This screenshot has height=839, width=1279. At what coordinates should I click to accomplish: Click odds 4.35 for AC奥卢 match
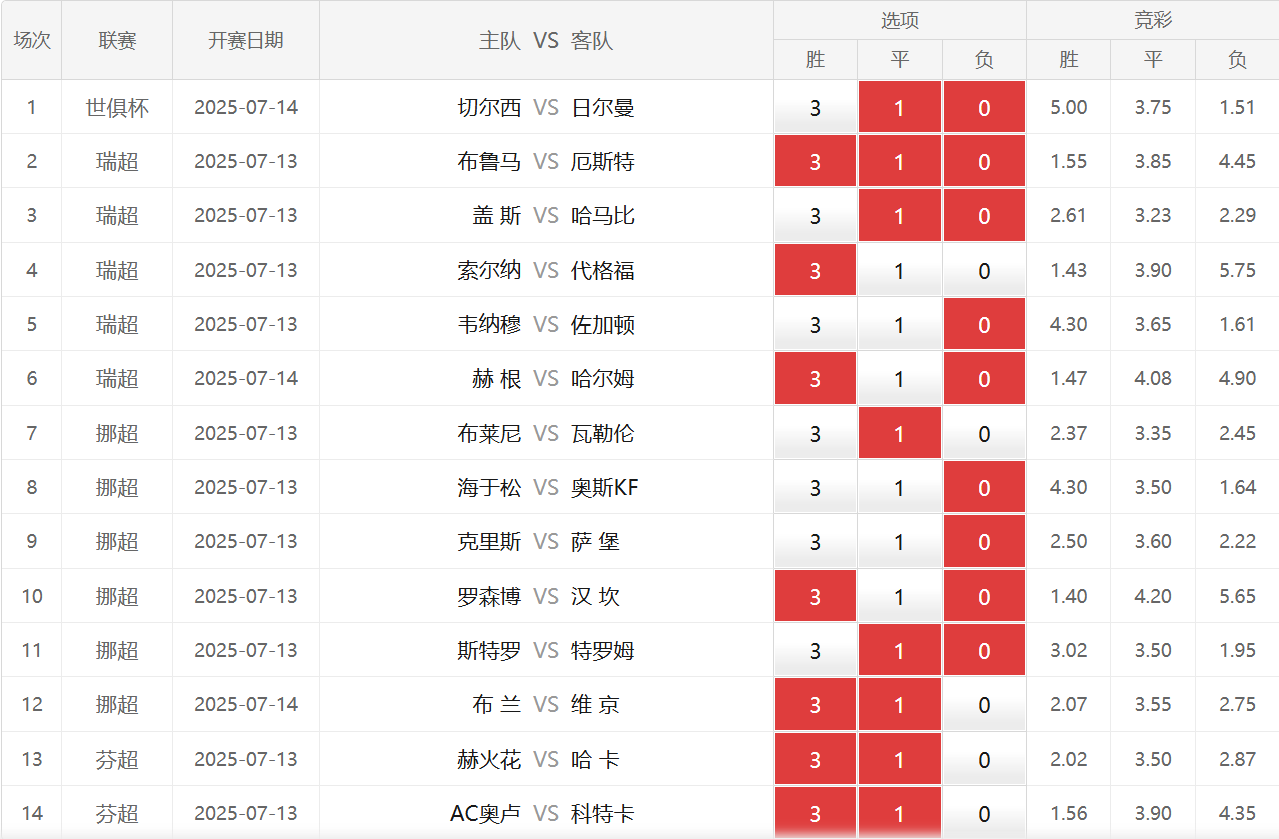(1237, 813)
